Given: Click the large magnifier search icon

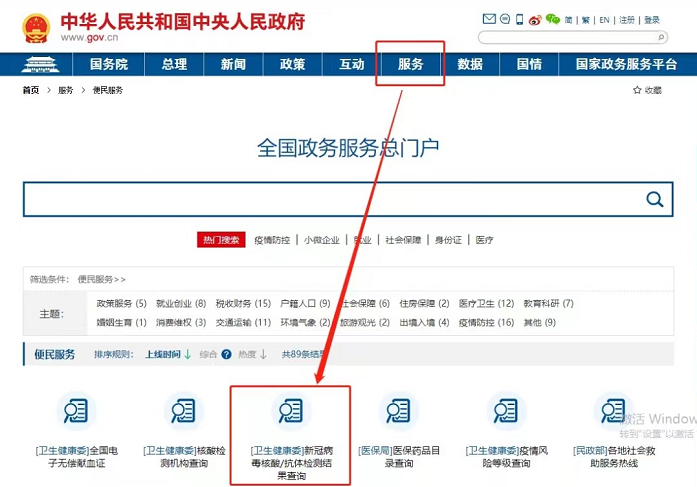Looking at the screenshot, I should point(655,199).
